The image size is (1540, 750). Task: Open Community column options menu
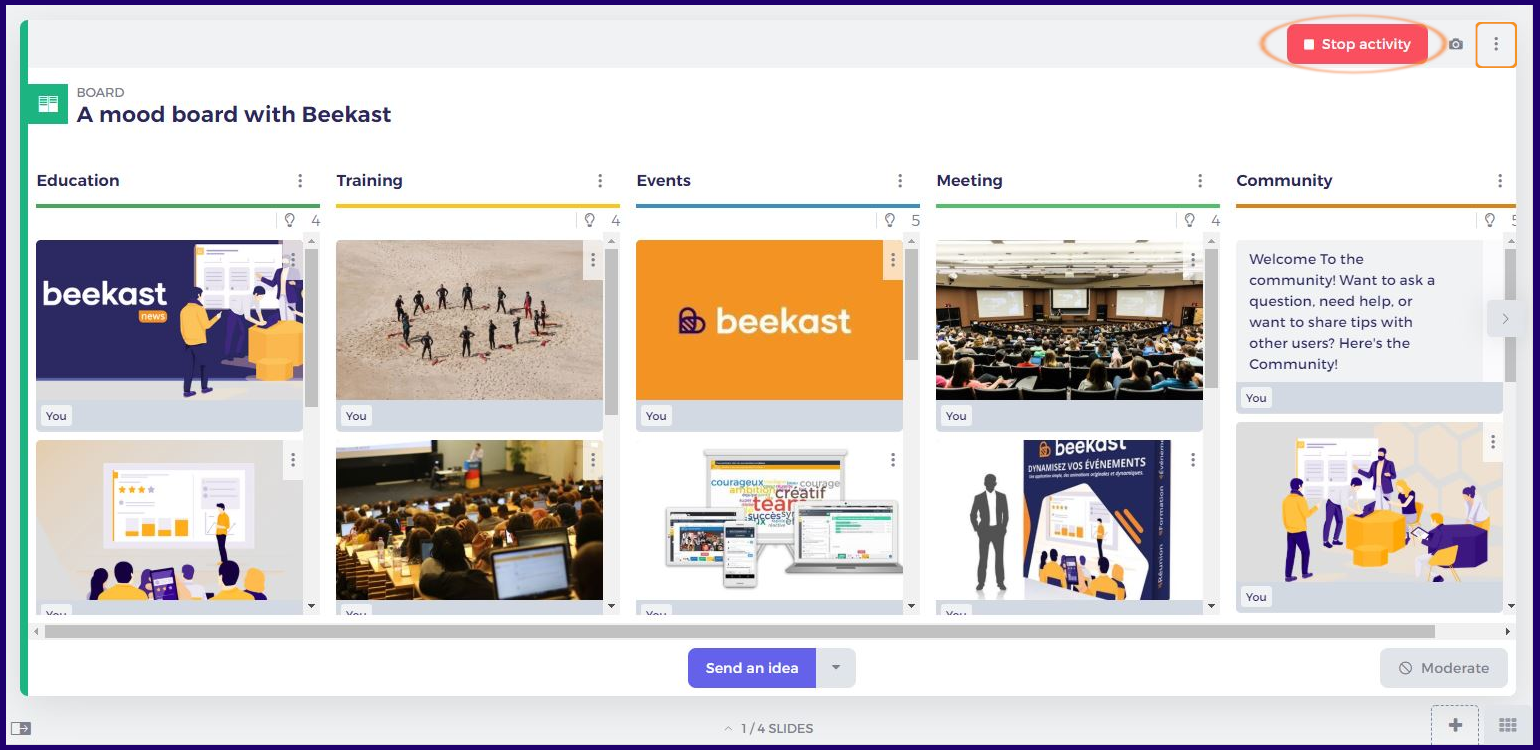click(x=1500, y=181)
